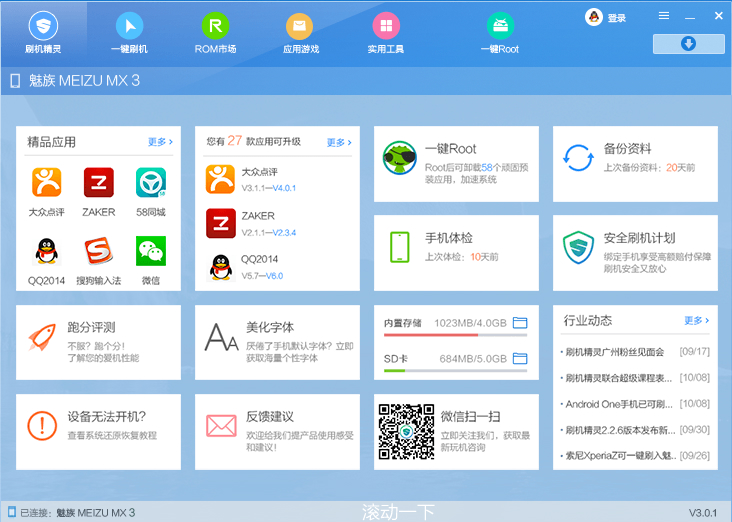Click version number V3.0.1
The image size is (732, 522).
point(703,513)
